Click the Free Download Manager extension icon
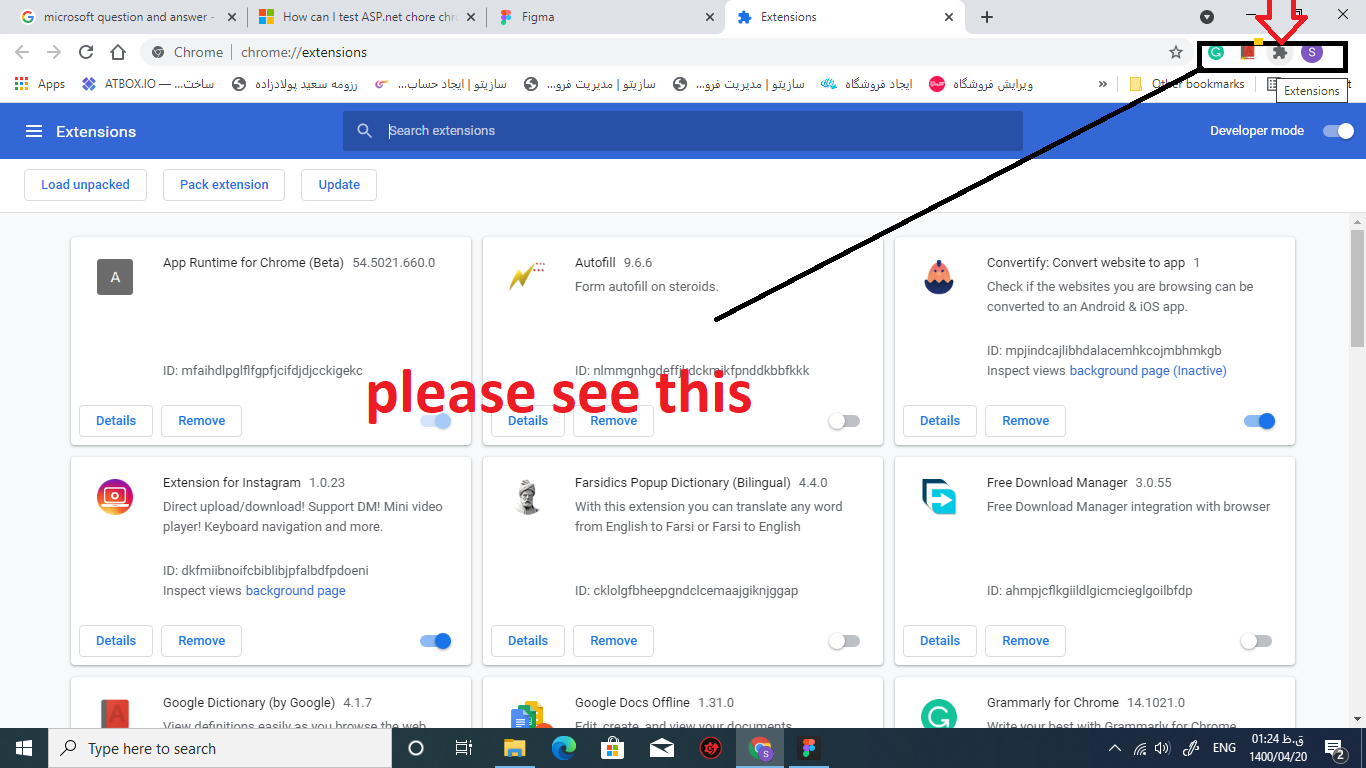1366x768 pixels. pyautogui.click(x=938, y=495)
